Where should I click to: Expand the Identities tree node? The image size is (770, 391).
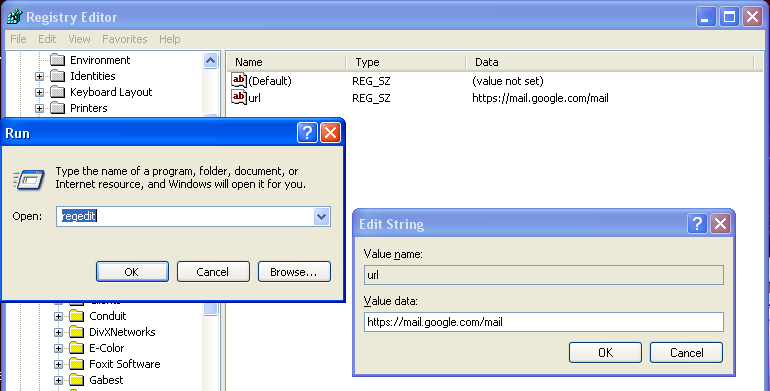pyautogui.click(x=39, y=77)
